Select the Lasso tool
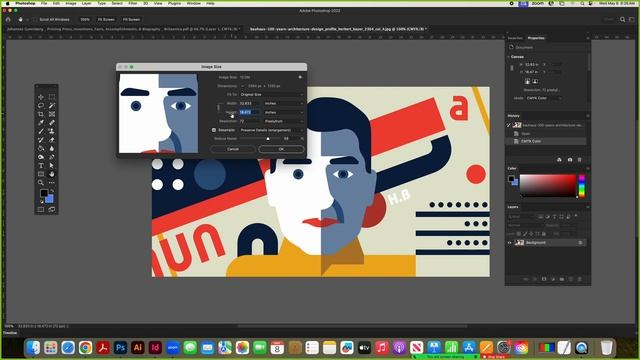 click(41, 105)
